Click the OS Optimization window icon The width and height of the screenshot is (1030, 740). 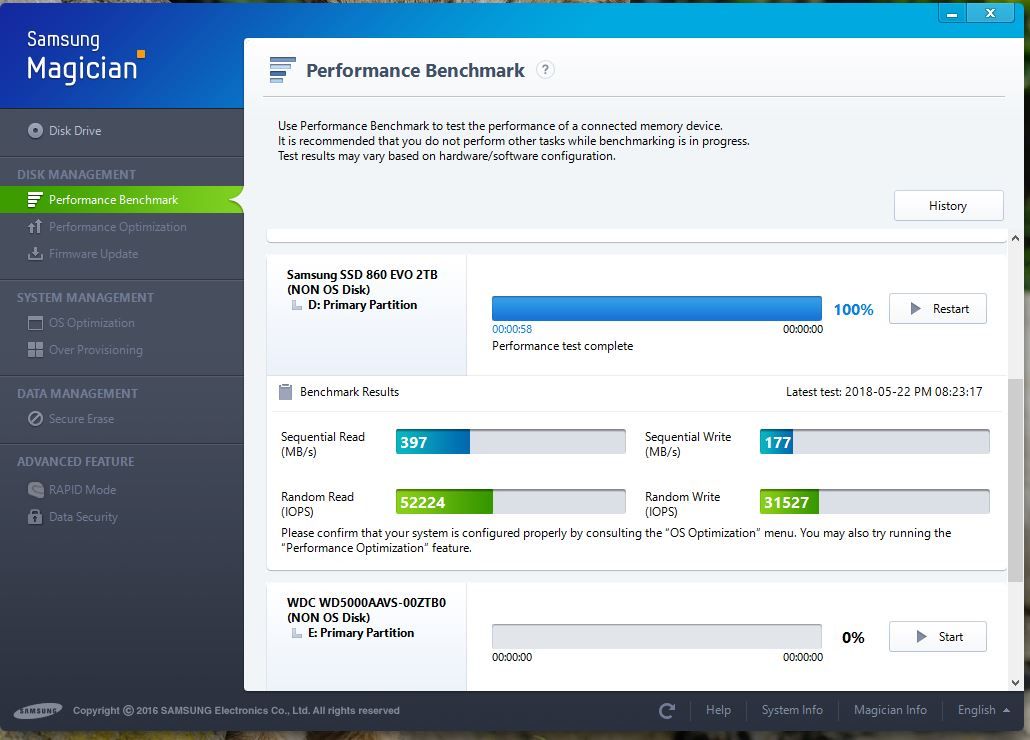[35, 322]
